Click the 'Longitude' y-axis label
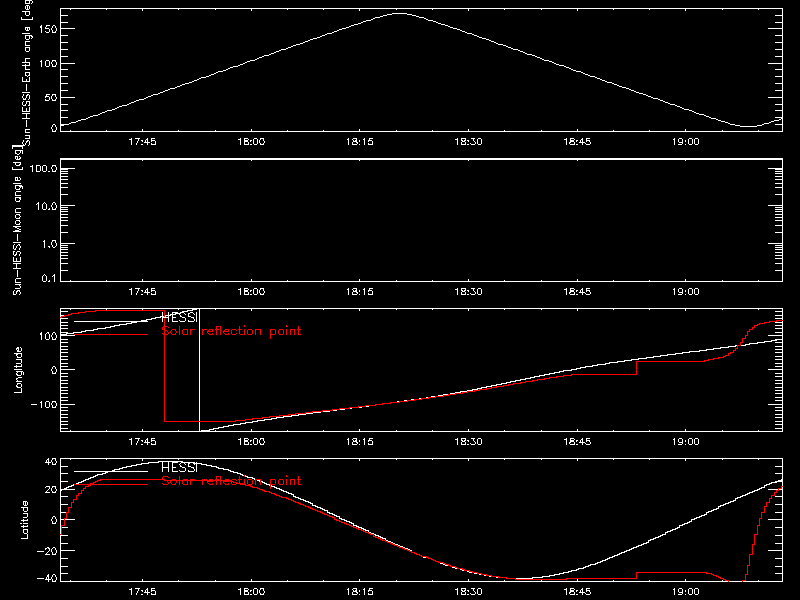Image resolution: width=800 pixels, height=600 pixels. point(18,370)
